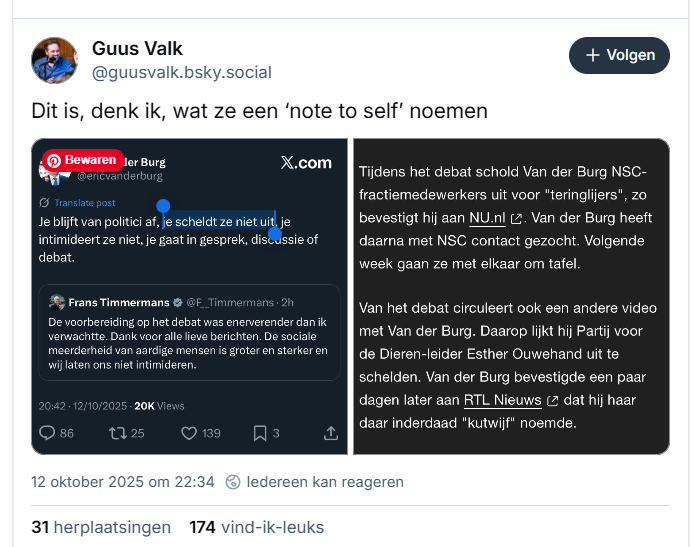Click the Volgen follow button

(619, 55)
